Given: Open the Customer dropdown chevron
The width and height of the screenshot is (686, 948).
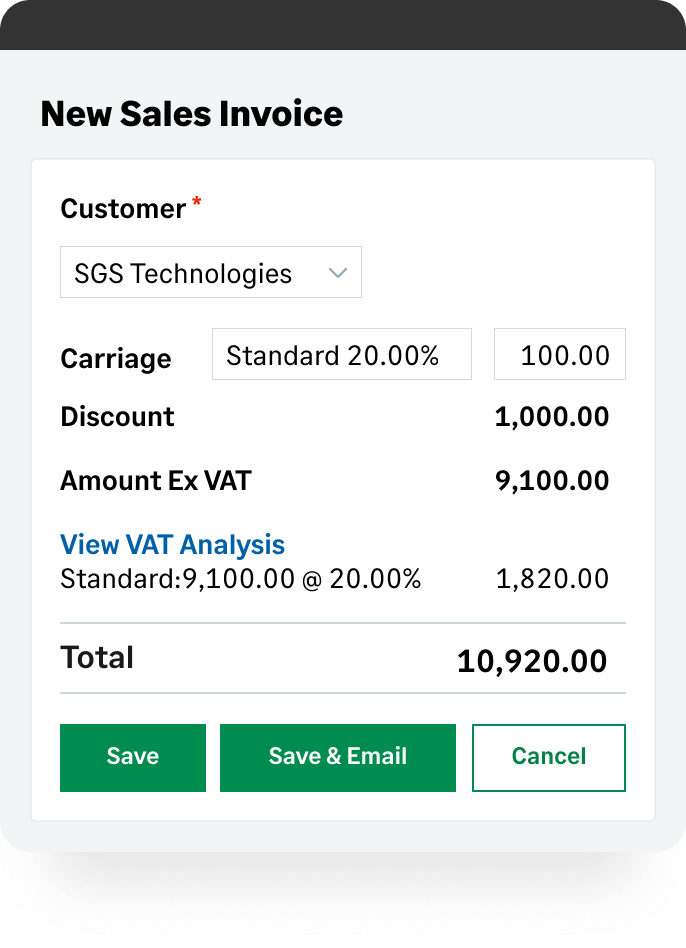Looking at the screenshot, I should pos(337,271).
